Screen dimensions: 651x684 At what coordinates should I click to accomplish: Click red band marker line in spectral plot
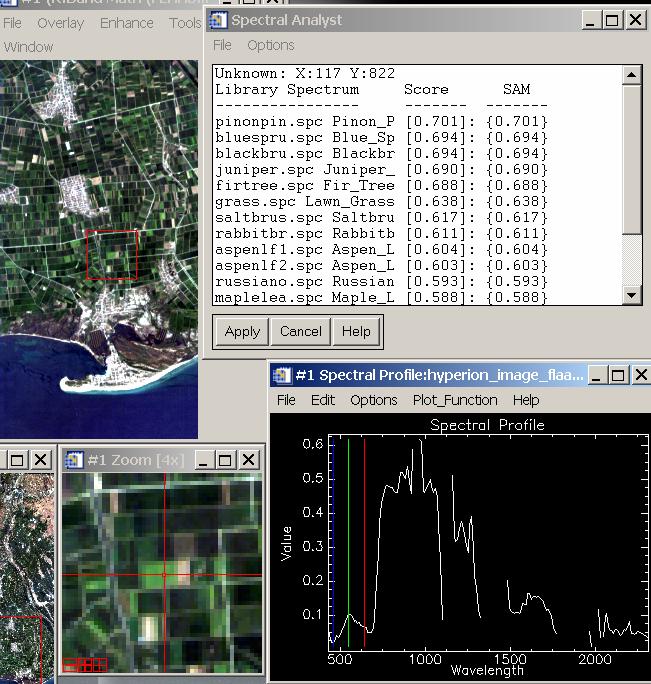(x=365, y=543)
